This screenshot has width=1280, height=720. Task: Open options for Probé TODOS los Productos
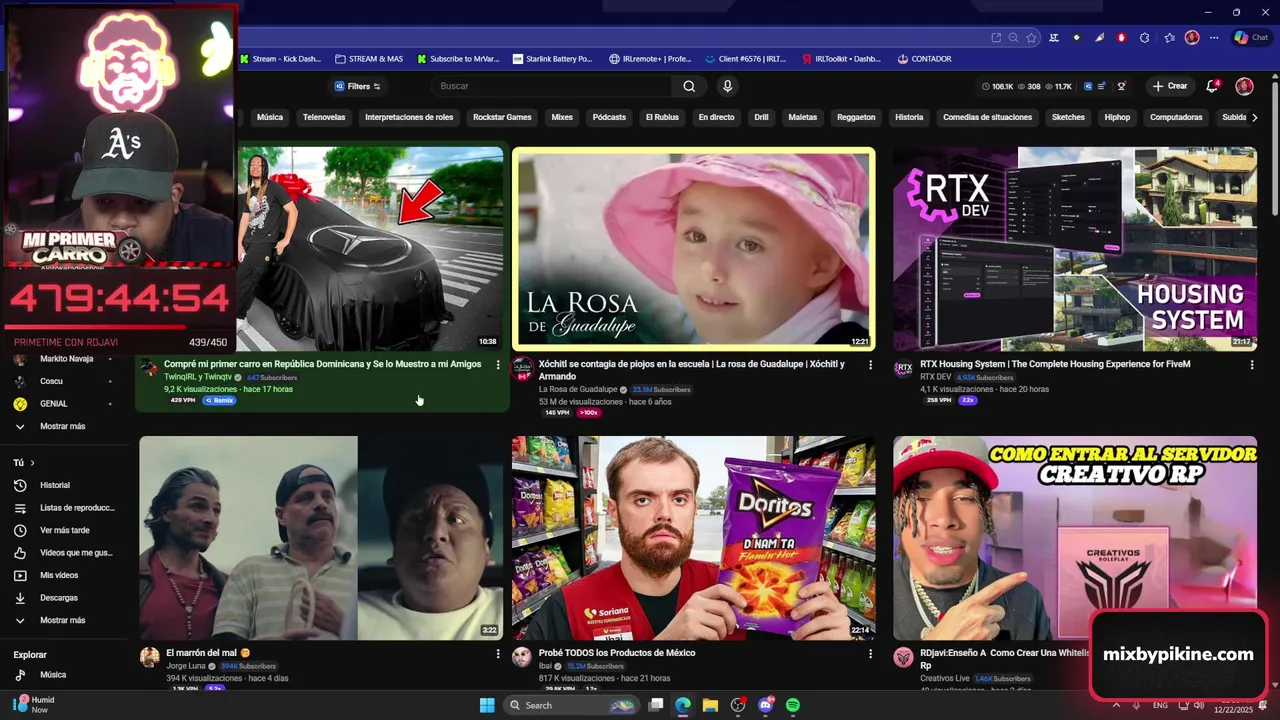click(x=870, y=654)
